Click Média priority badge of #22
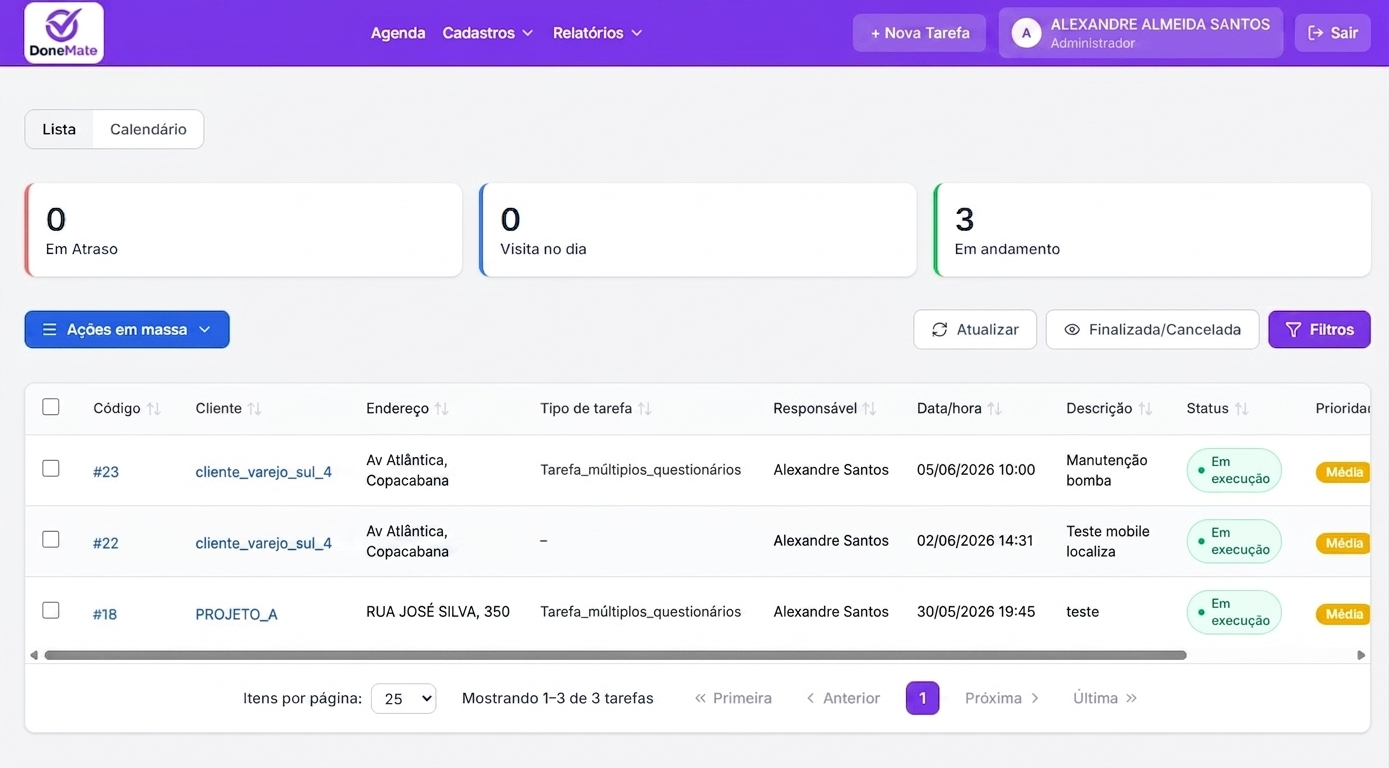Viewport: 1389px width, 768px height. click(x=1343, y=543)
